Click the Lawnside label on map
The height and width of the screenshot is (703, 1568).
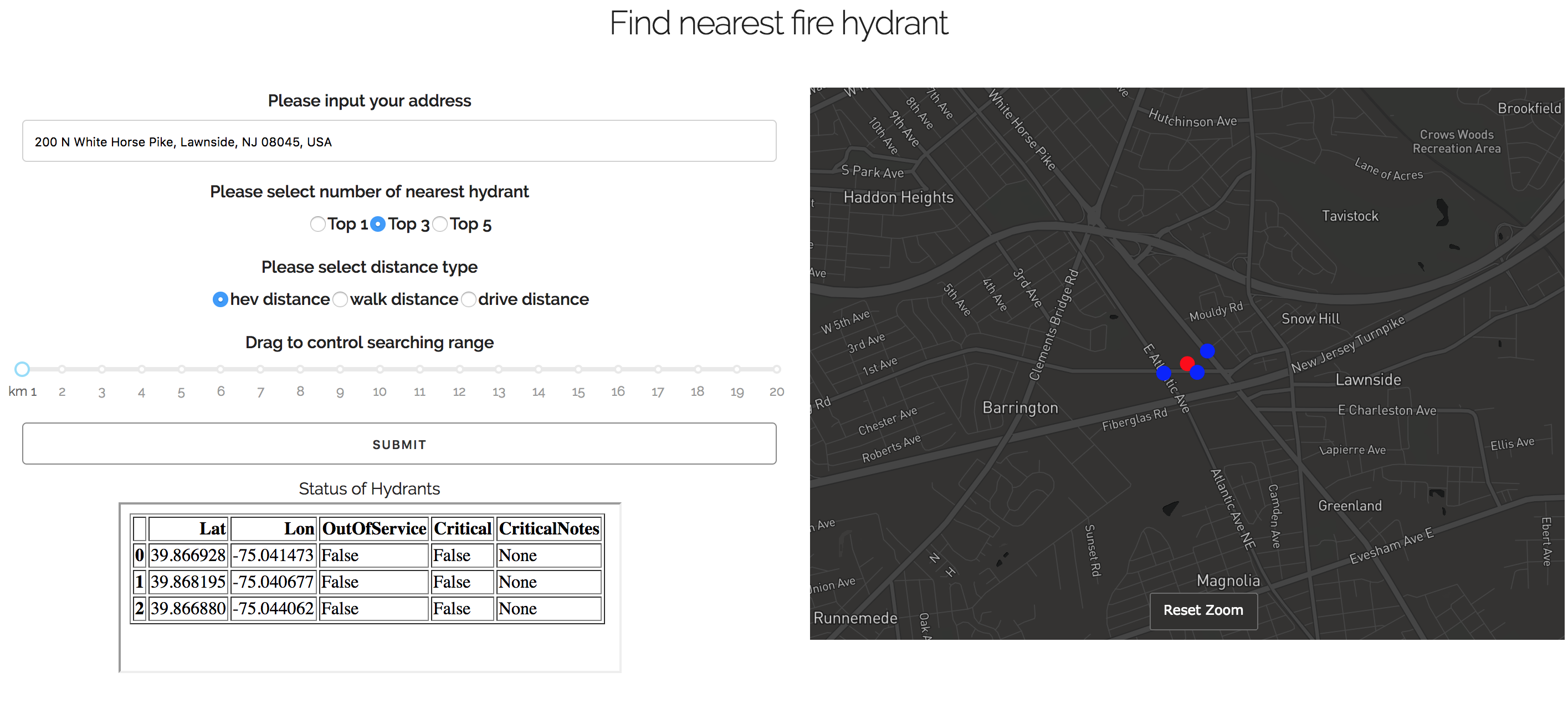[x=1368, y=380]
